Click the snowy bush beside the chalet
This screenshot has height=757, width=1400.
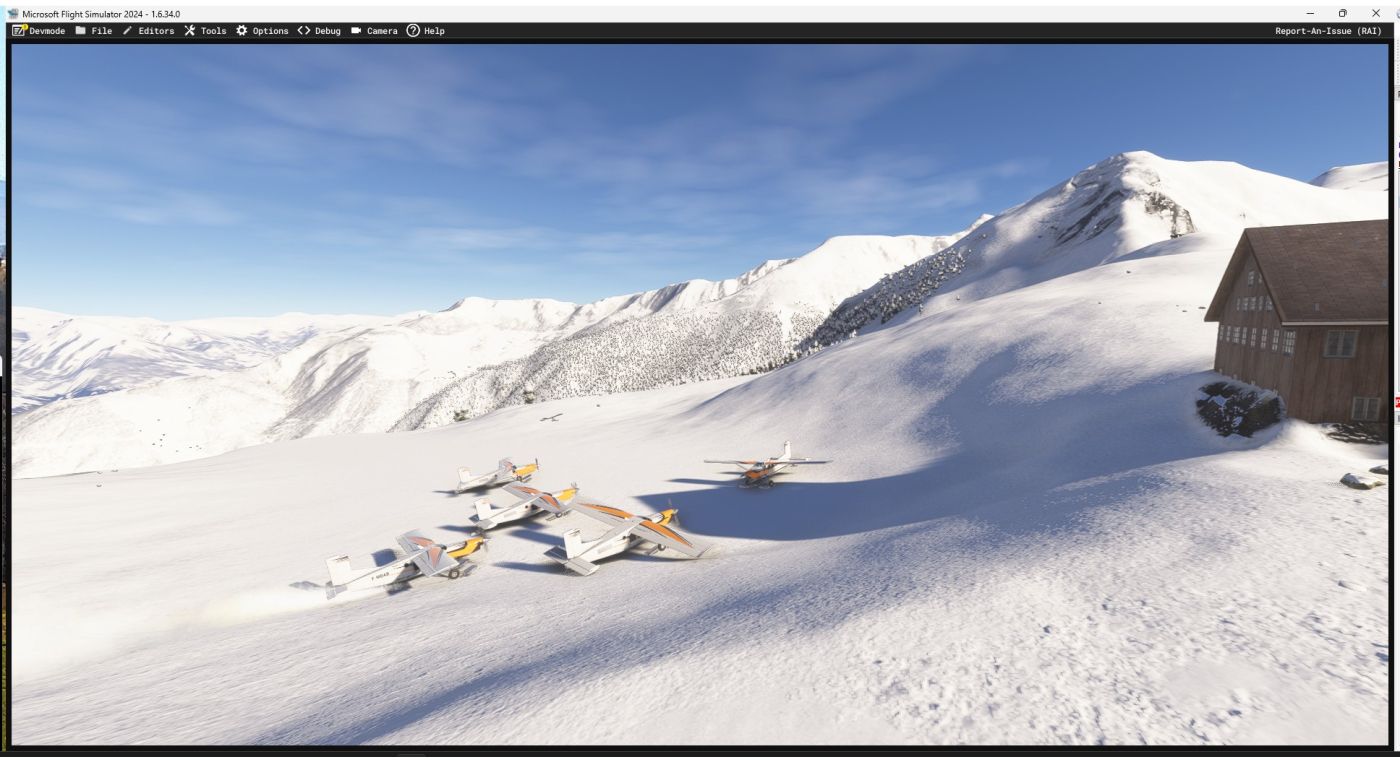(1239, 408)
